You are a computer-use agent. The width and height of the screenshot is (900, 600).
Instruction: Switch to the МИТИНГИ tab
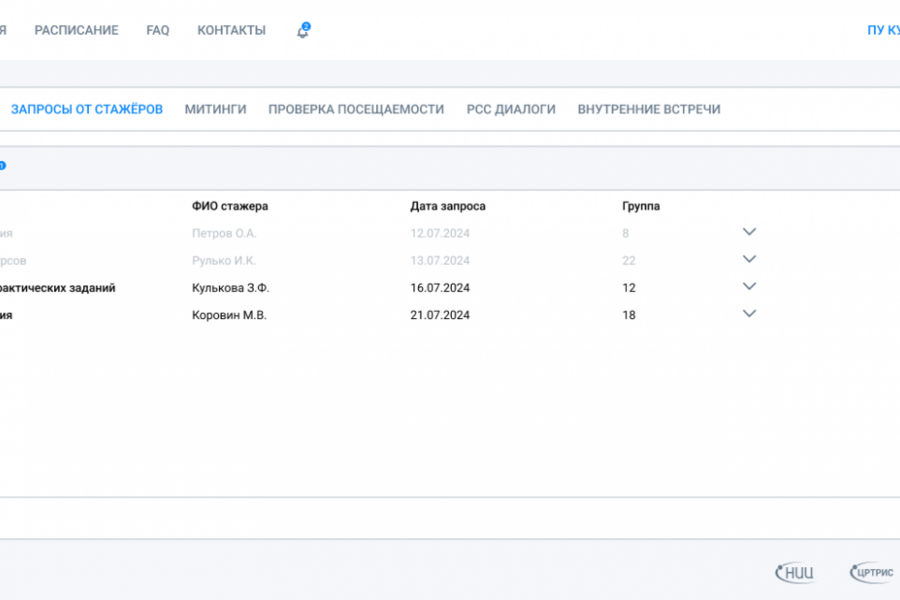pyautogui.click(x=215, y=109)
